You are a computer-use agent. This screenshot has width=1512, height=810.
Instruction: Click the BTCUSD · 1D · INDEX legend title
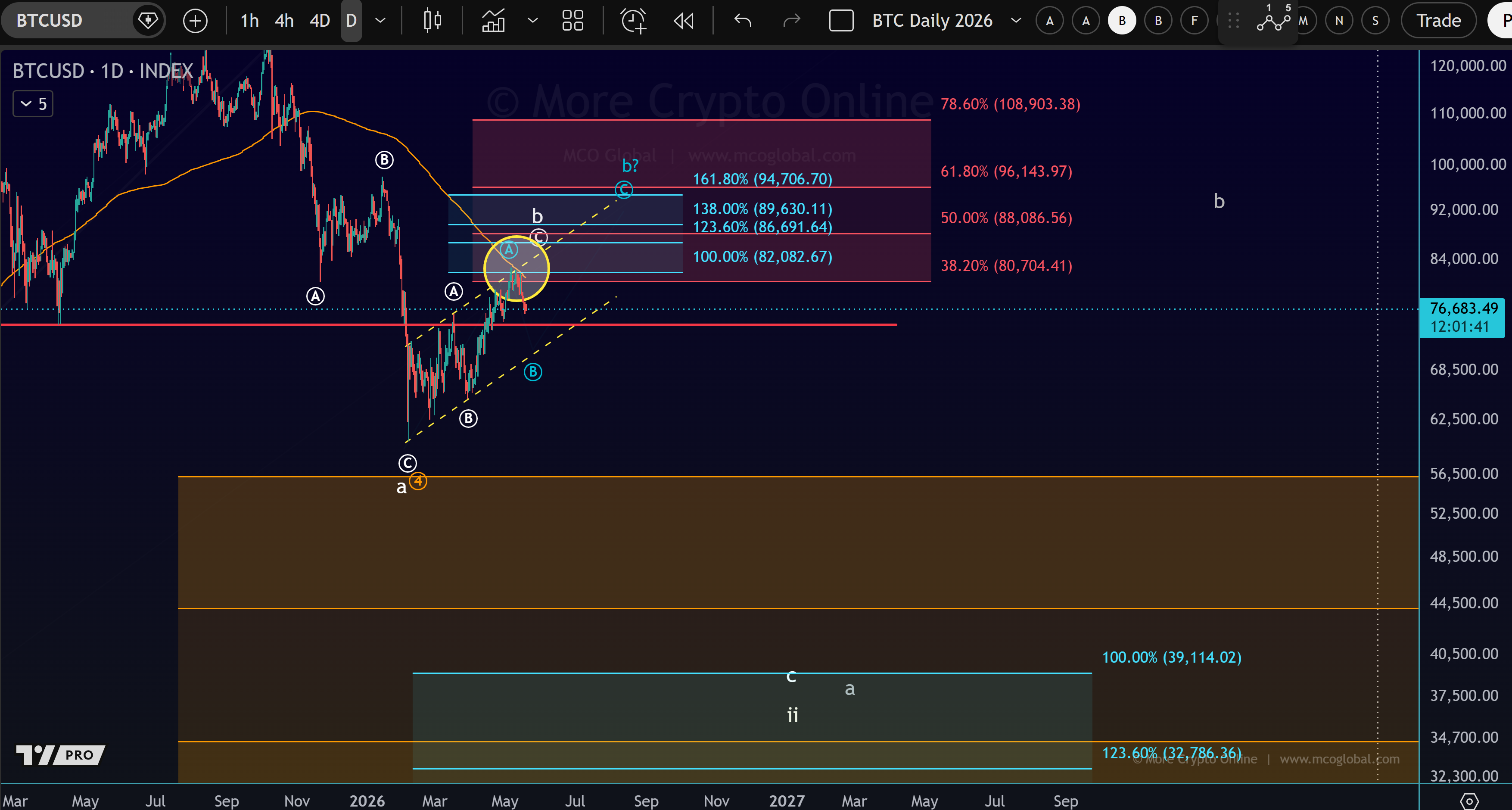103,71
